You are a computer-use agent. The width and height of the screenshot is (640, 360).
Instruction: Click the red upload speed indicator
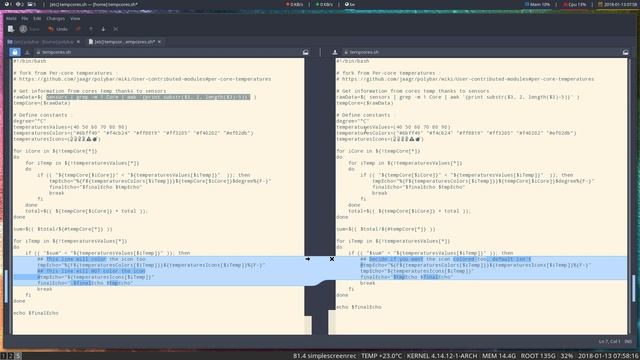pyautogui.click(x=294, y=4)
